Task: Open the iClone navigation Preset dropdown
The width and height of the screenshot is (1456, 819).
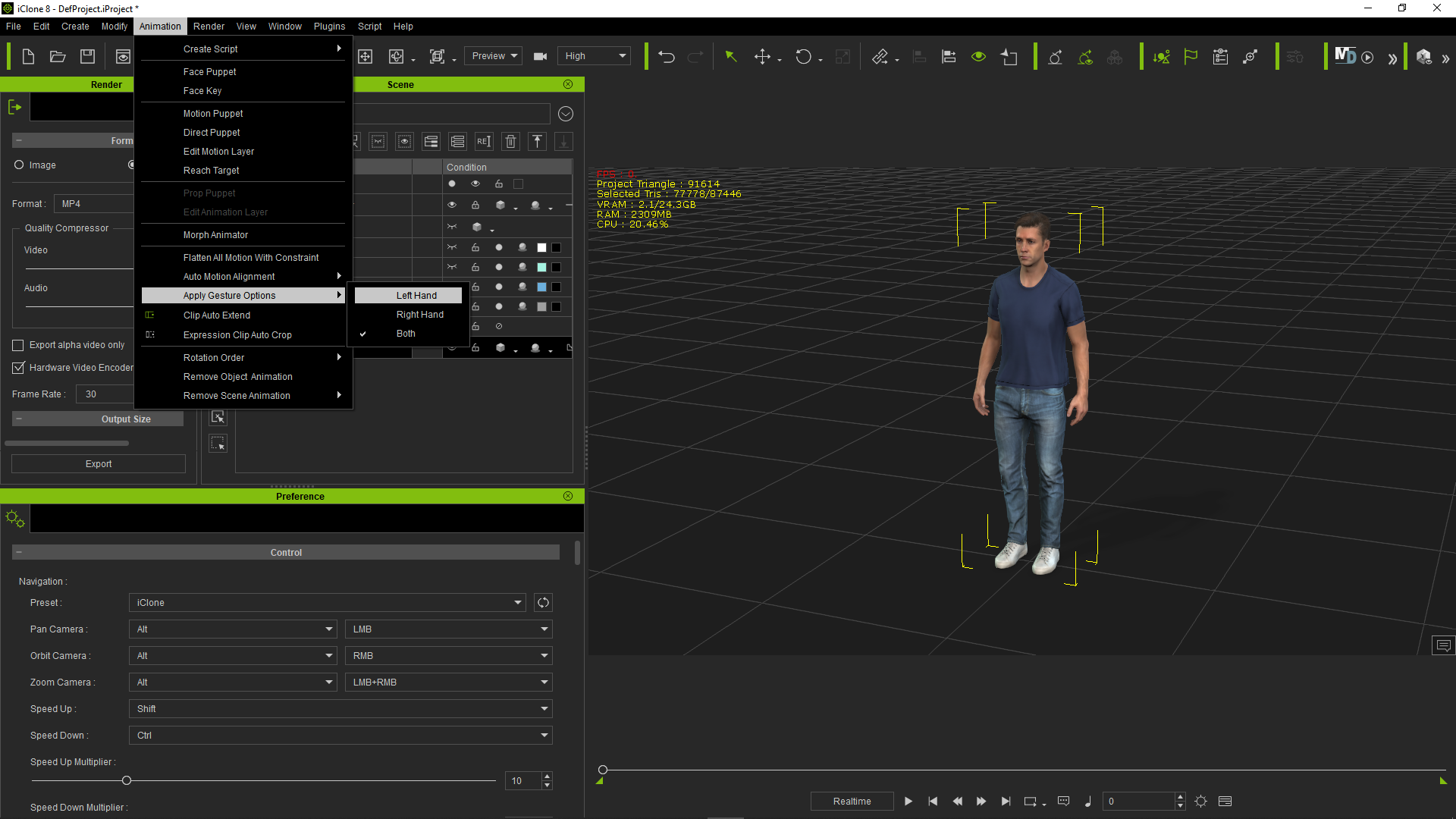Action: pos(327,603)
